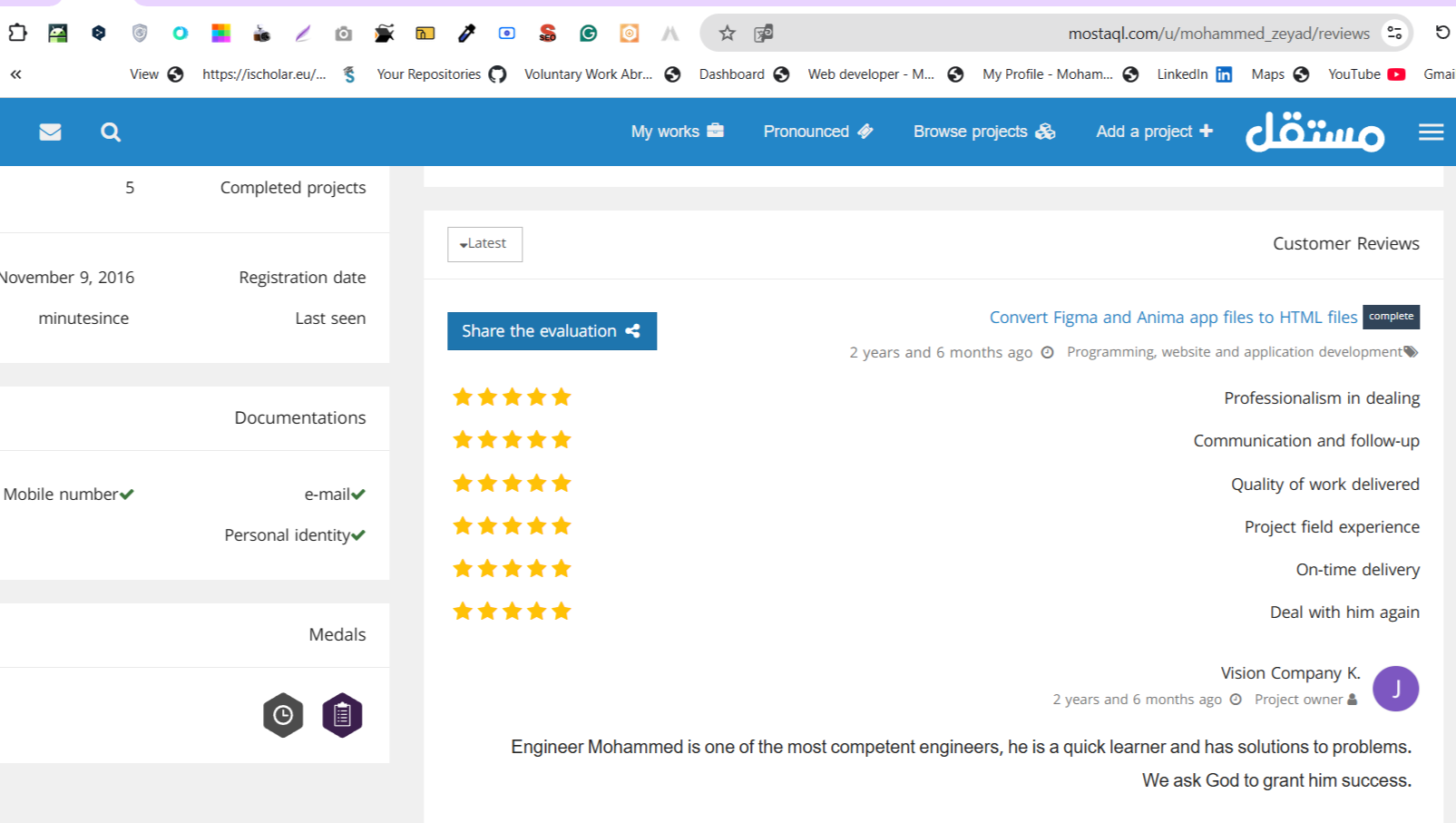Click the search magnifier icon
This screenshot has width=1456, height=823.
[x=111, y=132]
